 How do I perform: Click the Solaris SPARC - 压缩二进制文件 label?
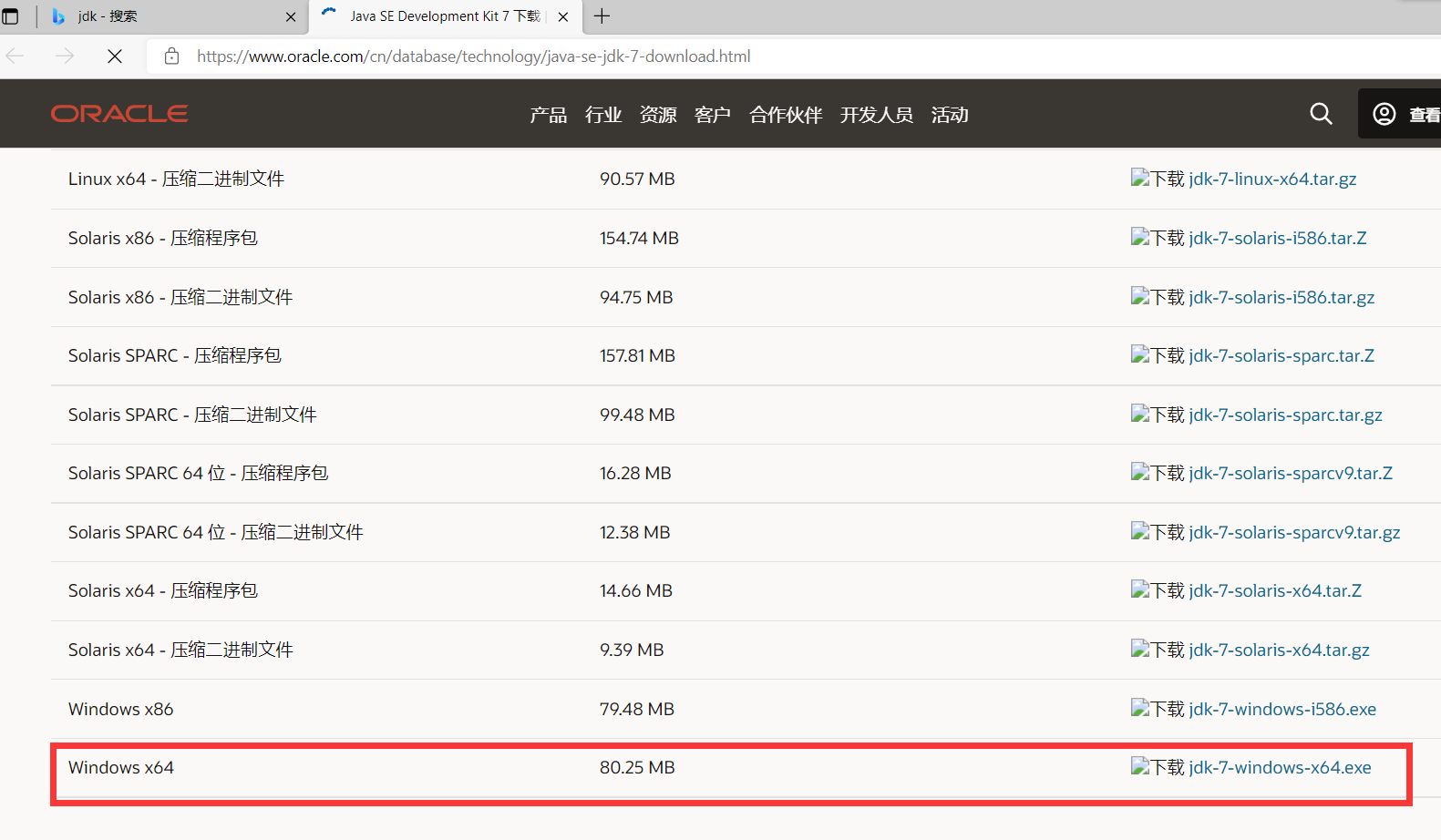[x=192, y=415]
